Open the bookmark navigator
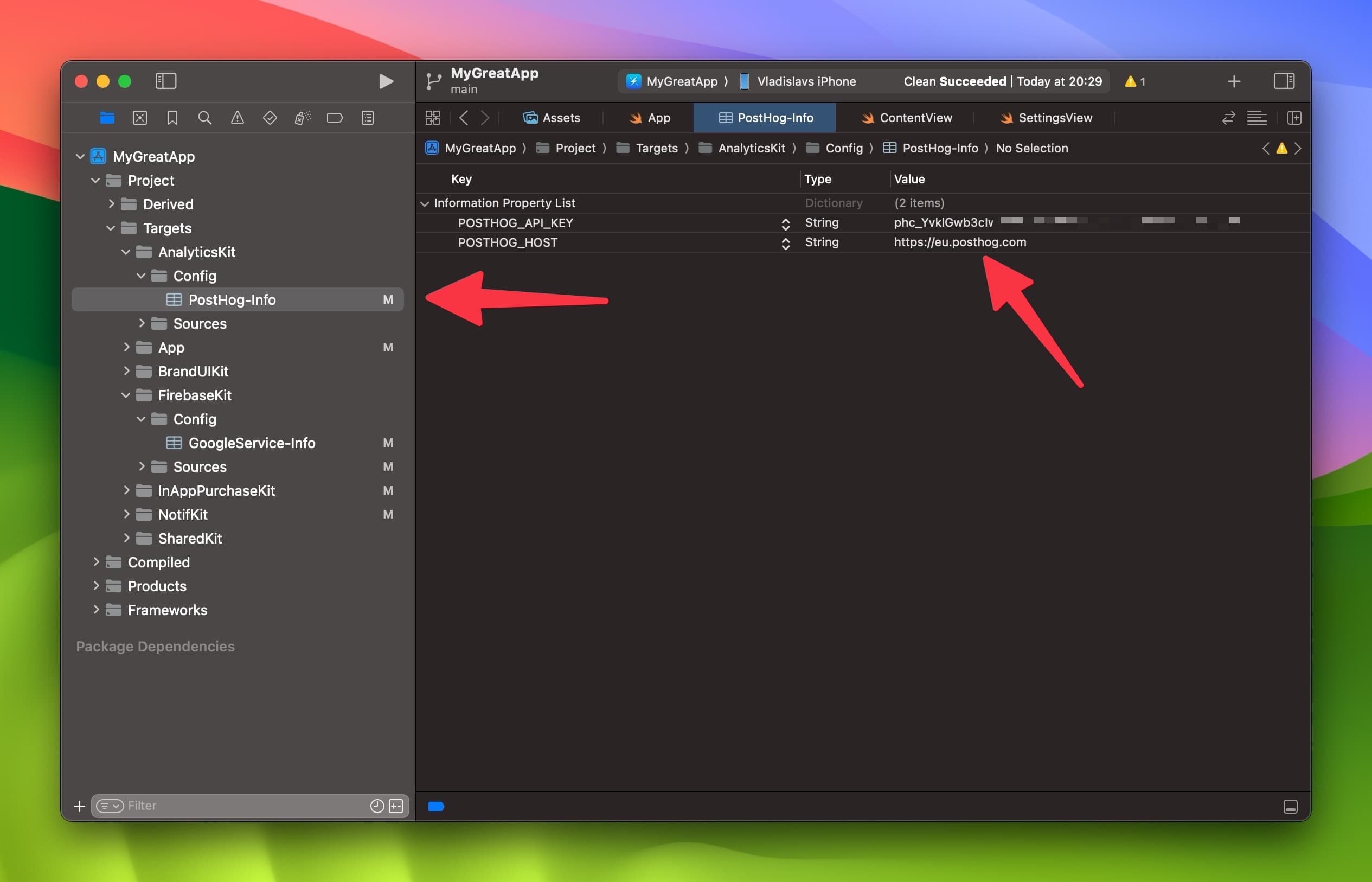The image size is (1372, 882). tap(172, 118)
